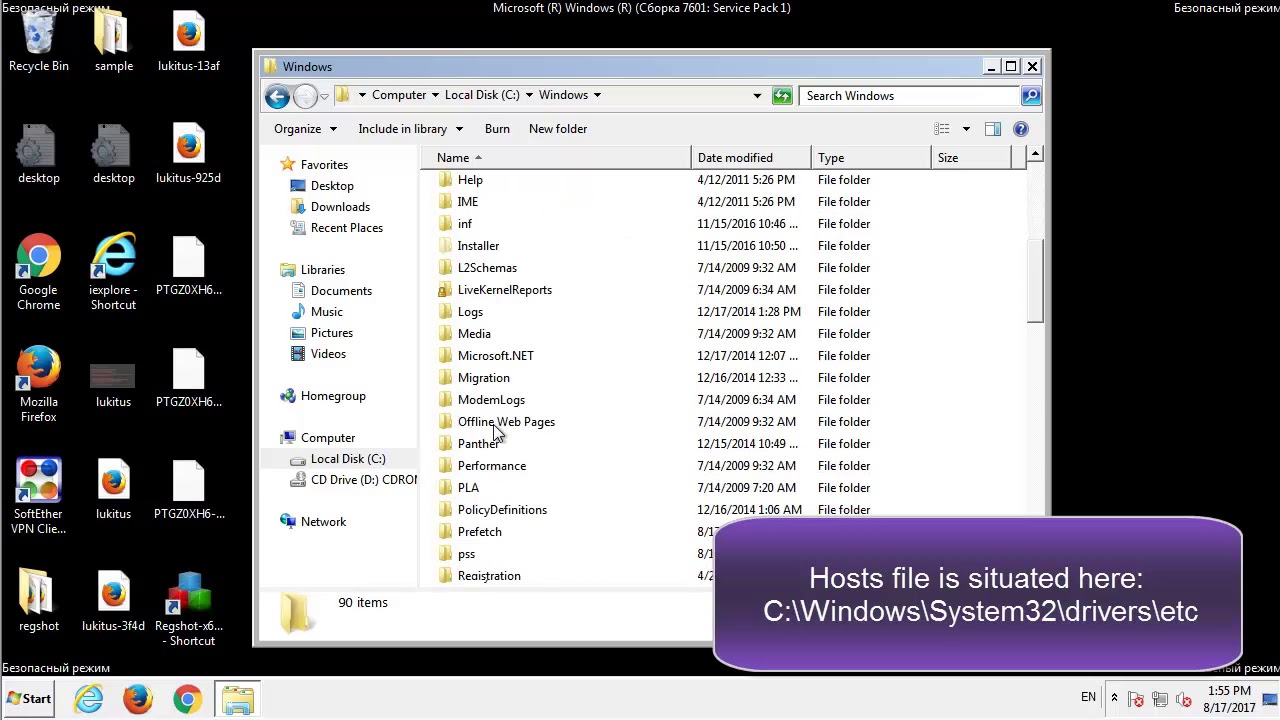This screenshot has height=720, width=1280.
Task: Click the Explorer Forward arrow button
Action: coord(305,96)
